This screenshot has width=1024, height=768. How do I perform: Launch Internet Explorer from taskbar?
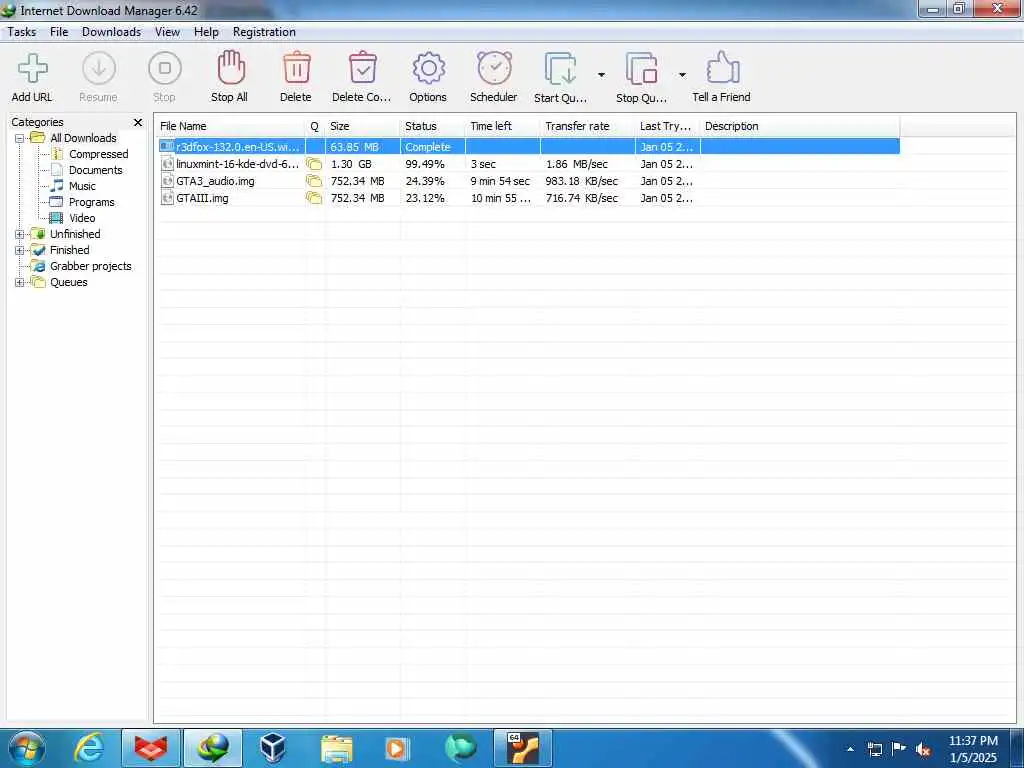(x=89, y=748)
